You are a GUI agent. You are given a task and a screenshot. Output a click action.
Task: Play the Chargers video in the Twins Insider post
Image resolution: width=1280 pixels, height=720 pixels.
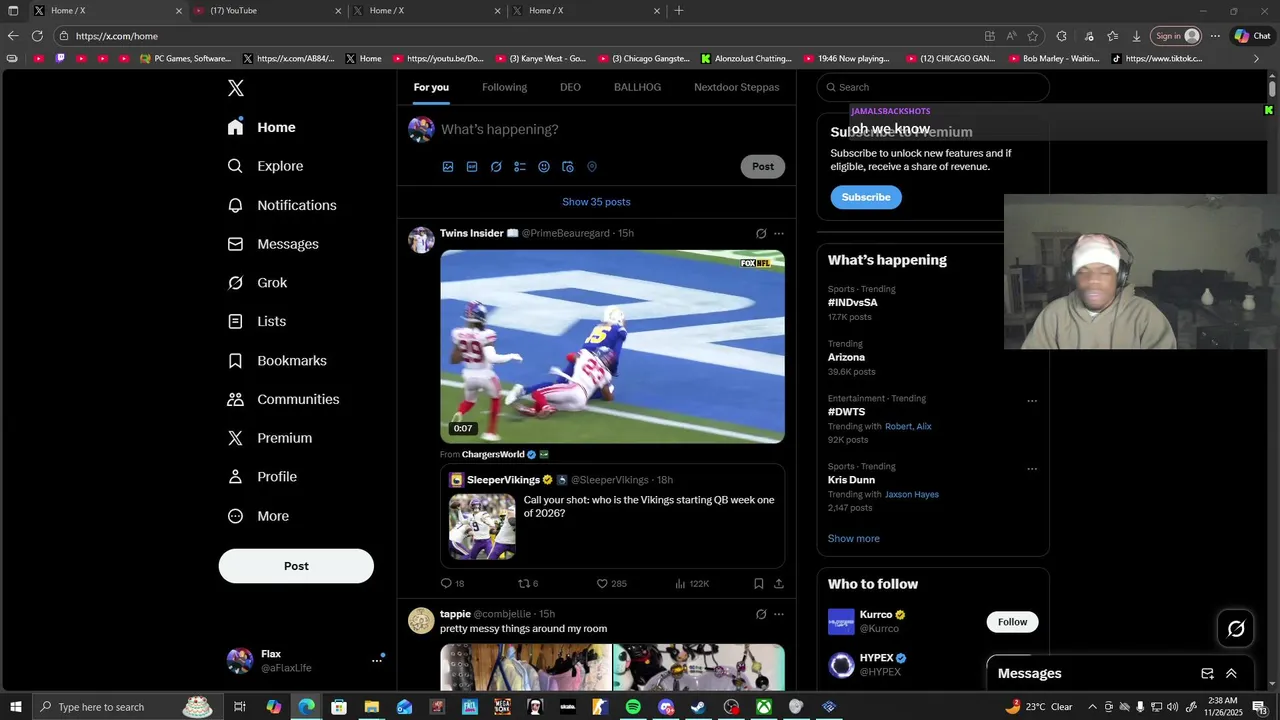pyautogui.click(x=612, y=346)
